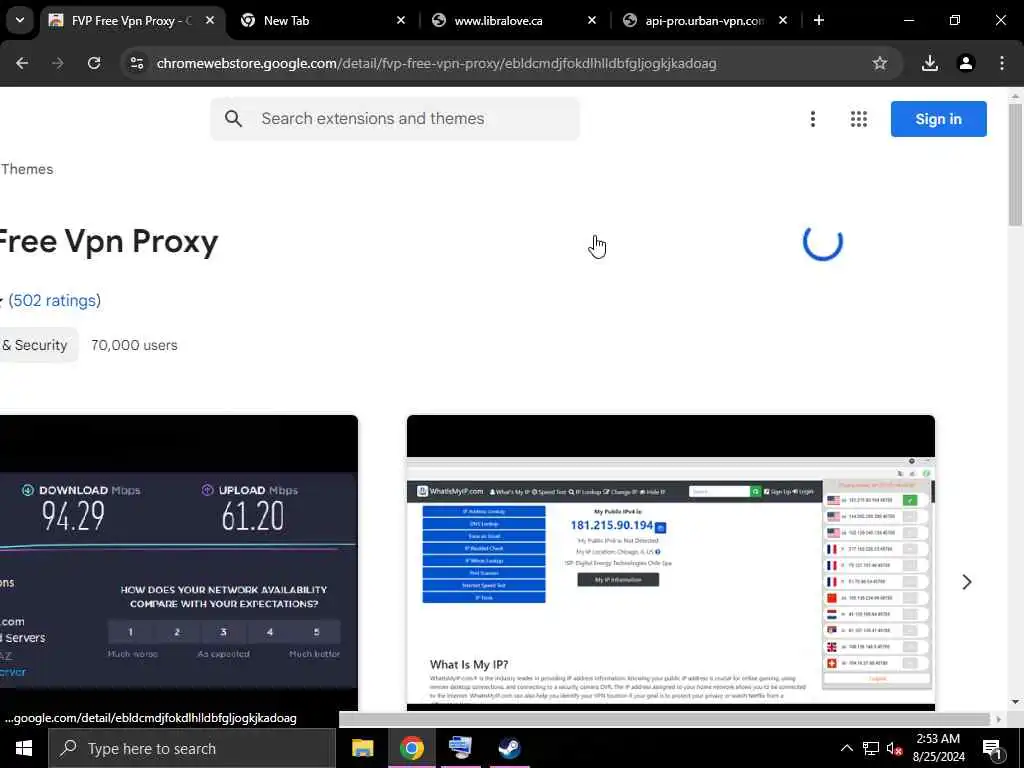Reload the current page
This screenshot has width=1024, height=768.
coord(94,63)
